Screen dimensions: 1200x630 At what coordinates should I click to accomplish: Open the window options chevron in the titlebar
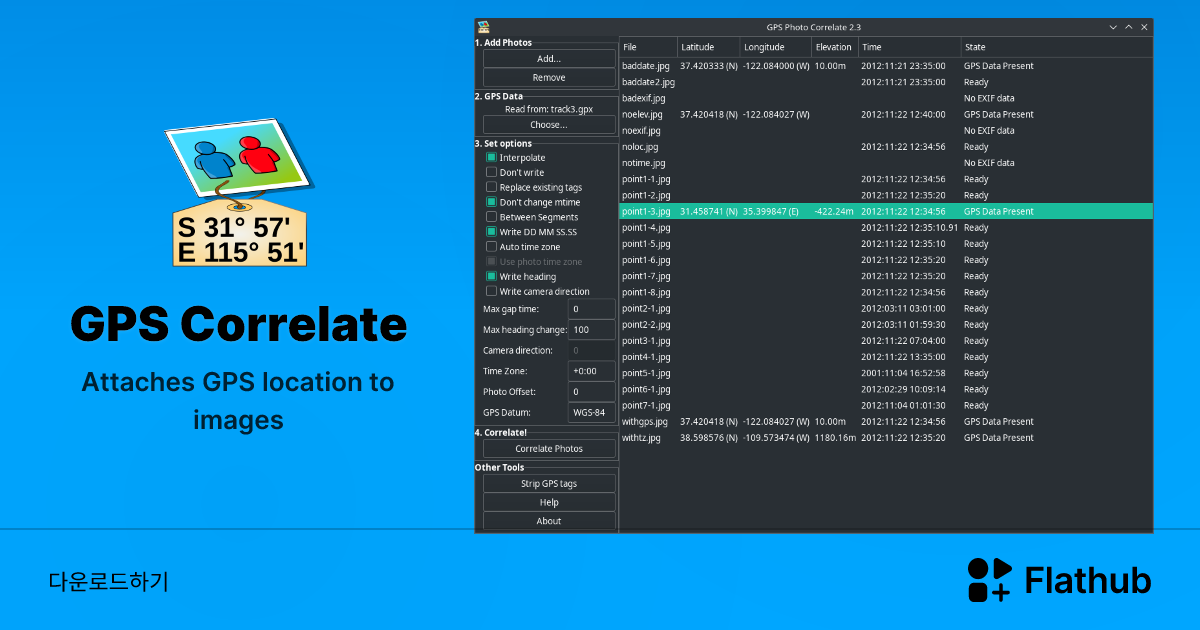[1113, 27]
